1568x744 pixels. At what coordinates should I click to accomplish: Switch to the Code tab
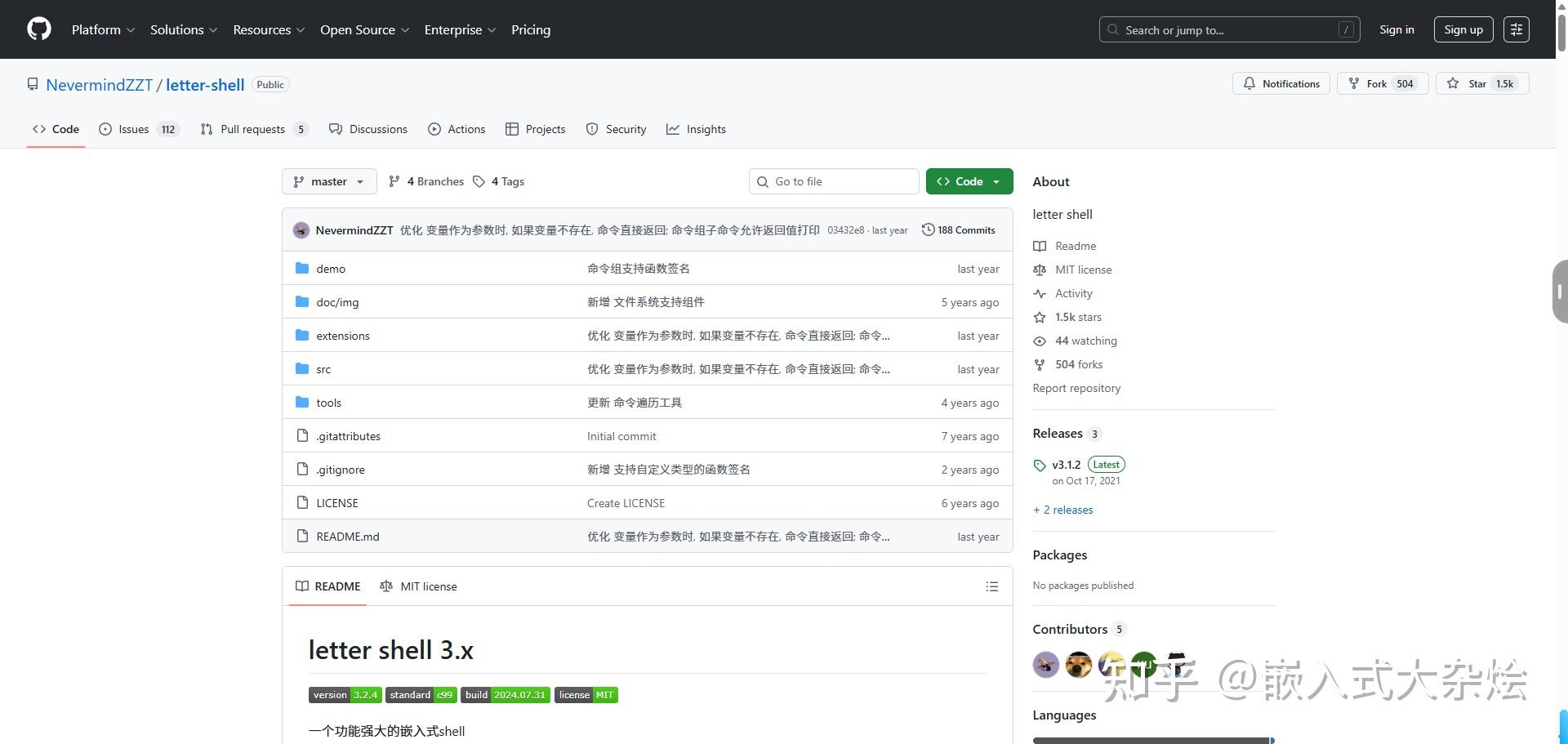click(x=56, y=129)
